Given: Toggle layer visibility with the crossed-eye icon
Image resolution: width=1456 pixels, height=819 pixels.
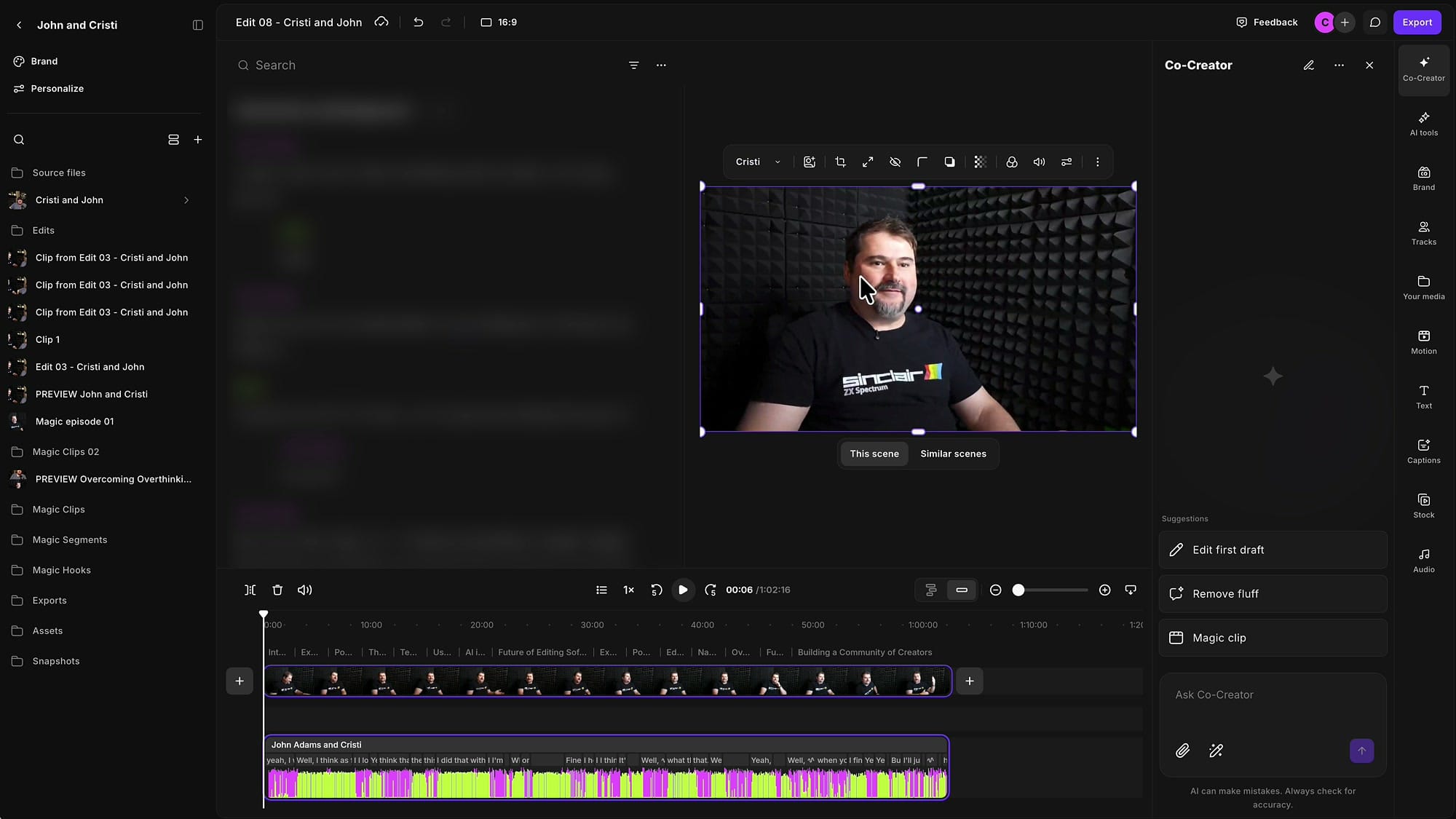Looking at the screenshot, I should (895, 162).
